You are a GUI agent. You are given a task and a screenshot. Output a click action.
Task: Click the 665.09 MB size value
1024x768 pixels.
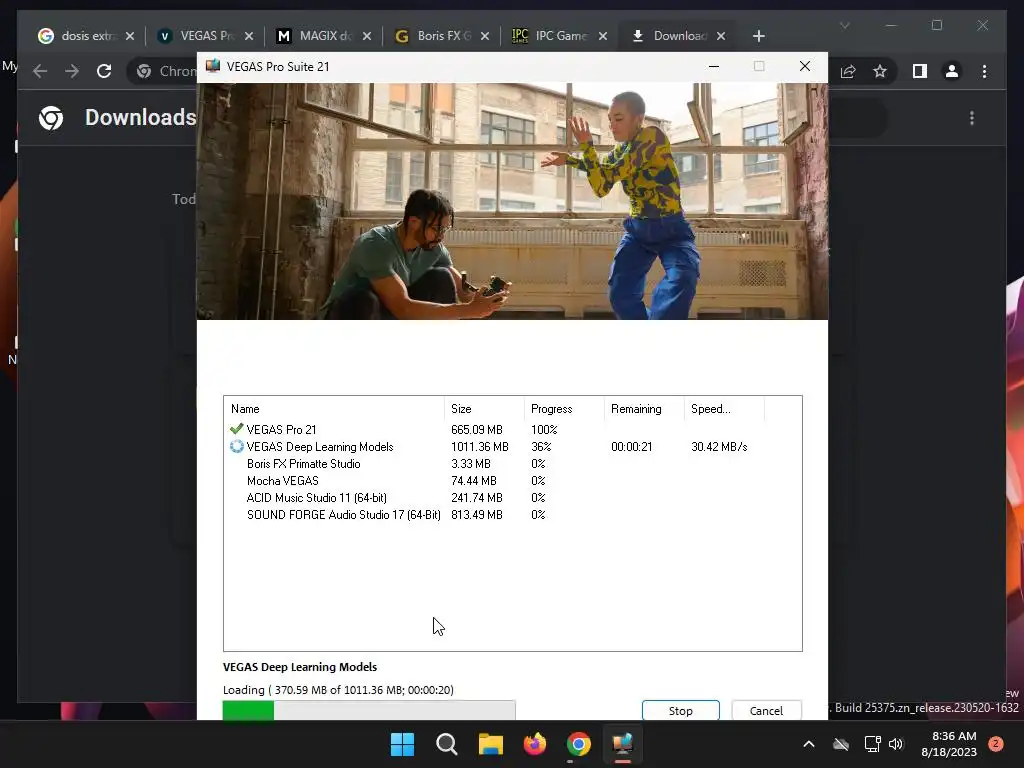point(477,430)
